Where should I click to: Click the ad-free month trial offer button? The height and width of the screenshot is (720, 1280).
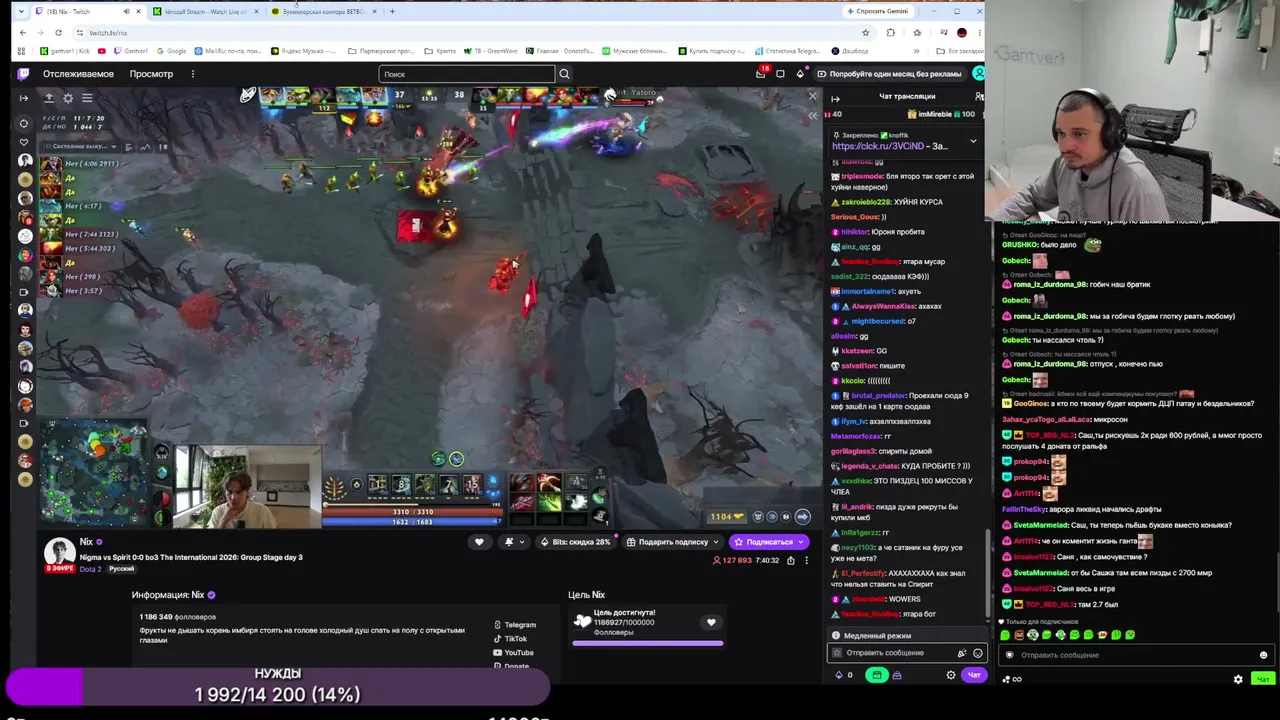click(889, 74)
